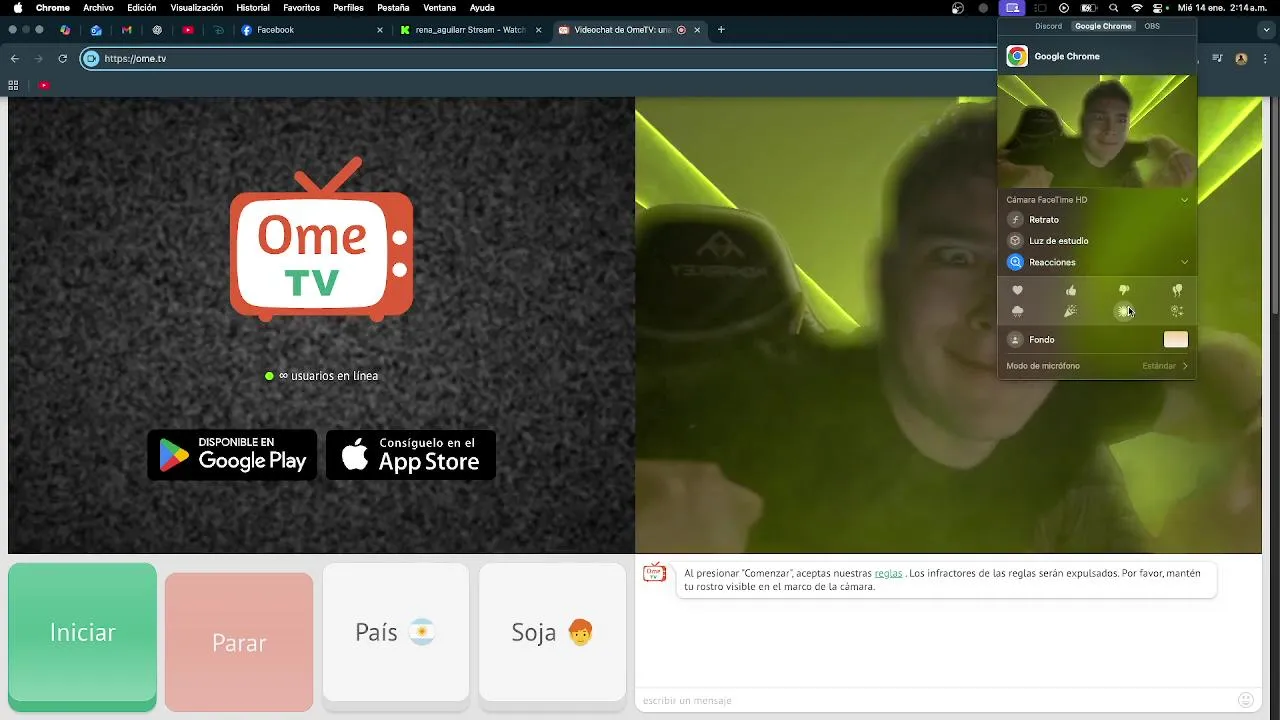
Task: Open the Perfiles menu
Action: click(349, 8)
